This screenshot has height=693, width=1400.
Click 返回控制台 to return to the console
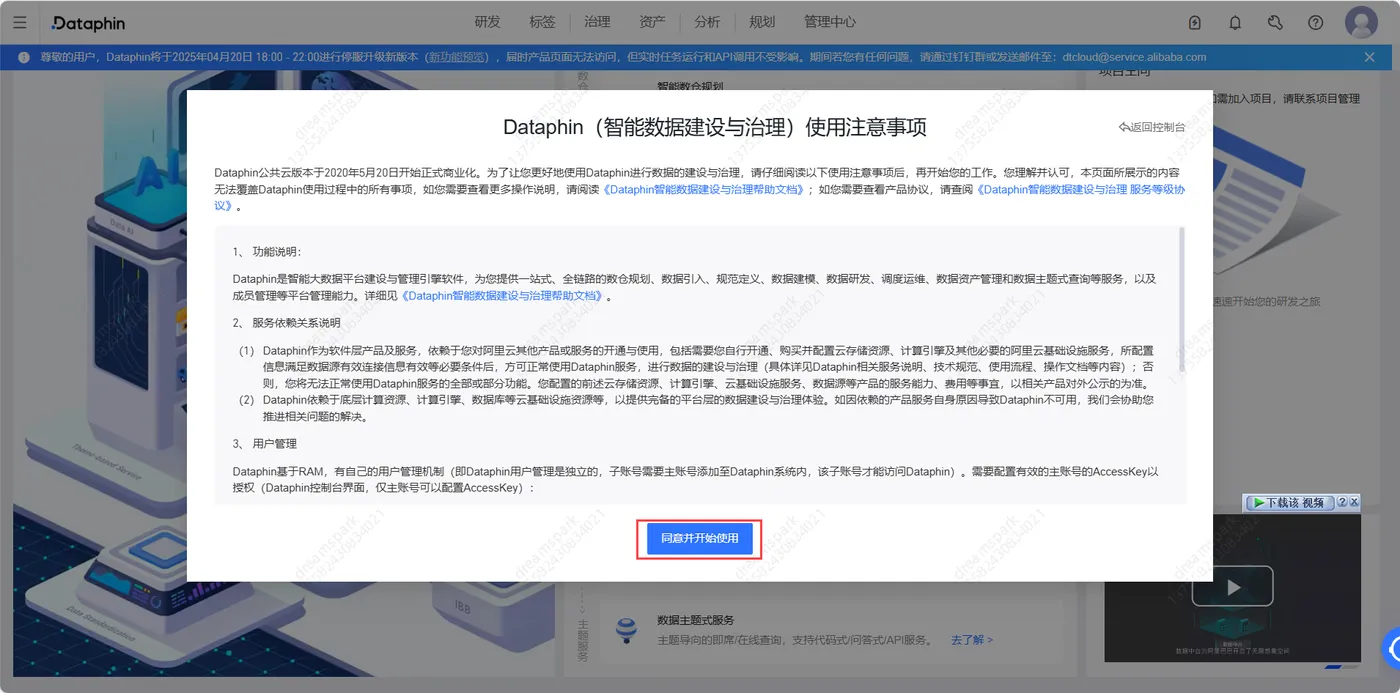click(1152, 127)
